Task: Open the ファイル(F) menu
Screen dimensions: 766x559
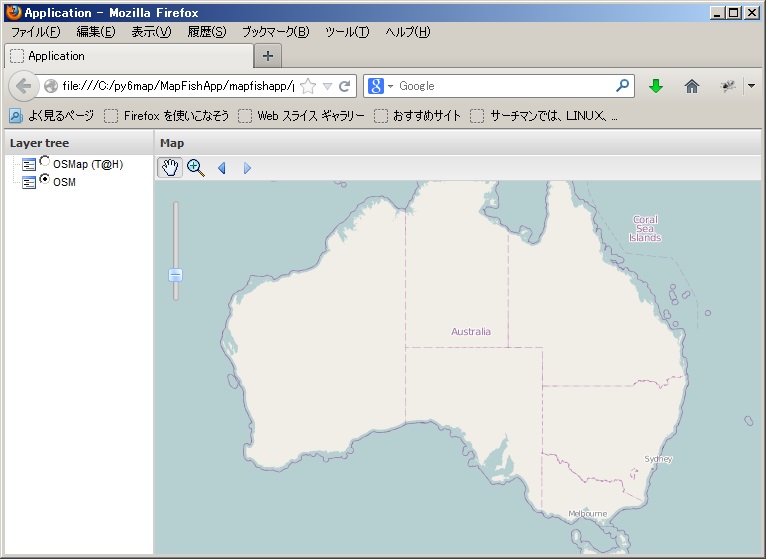Action: 35,32
